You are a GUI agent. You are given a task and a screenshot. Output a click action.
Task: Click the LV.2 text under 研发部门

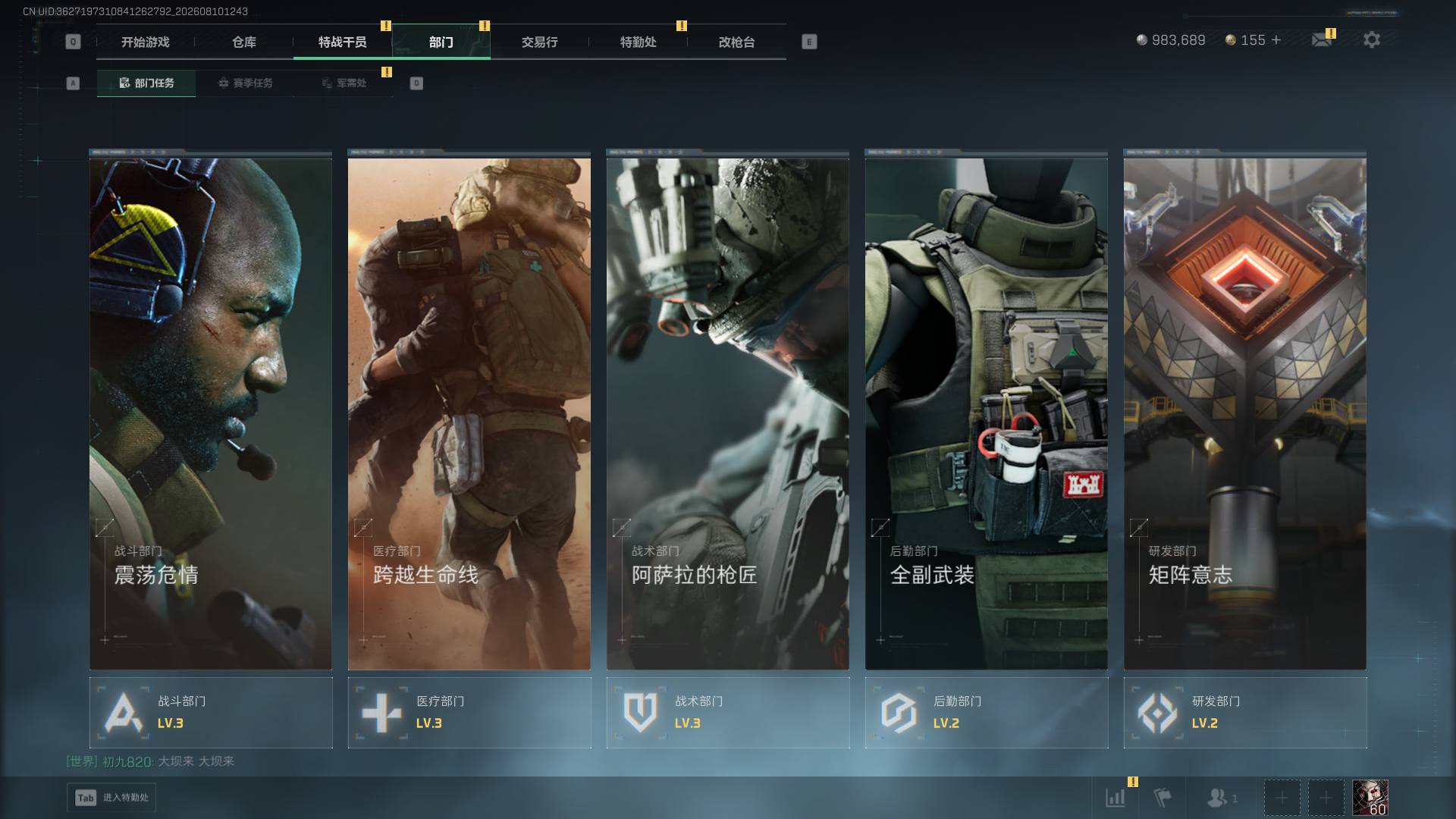click(x=1205, y=723)
